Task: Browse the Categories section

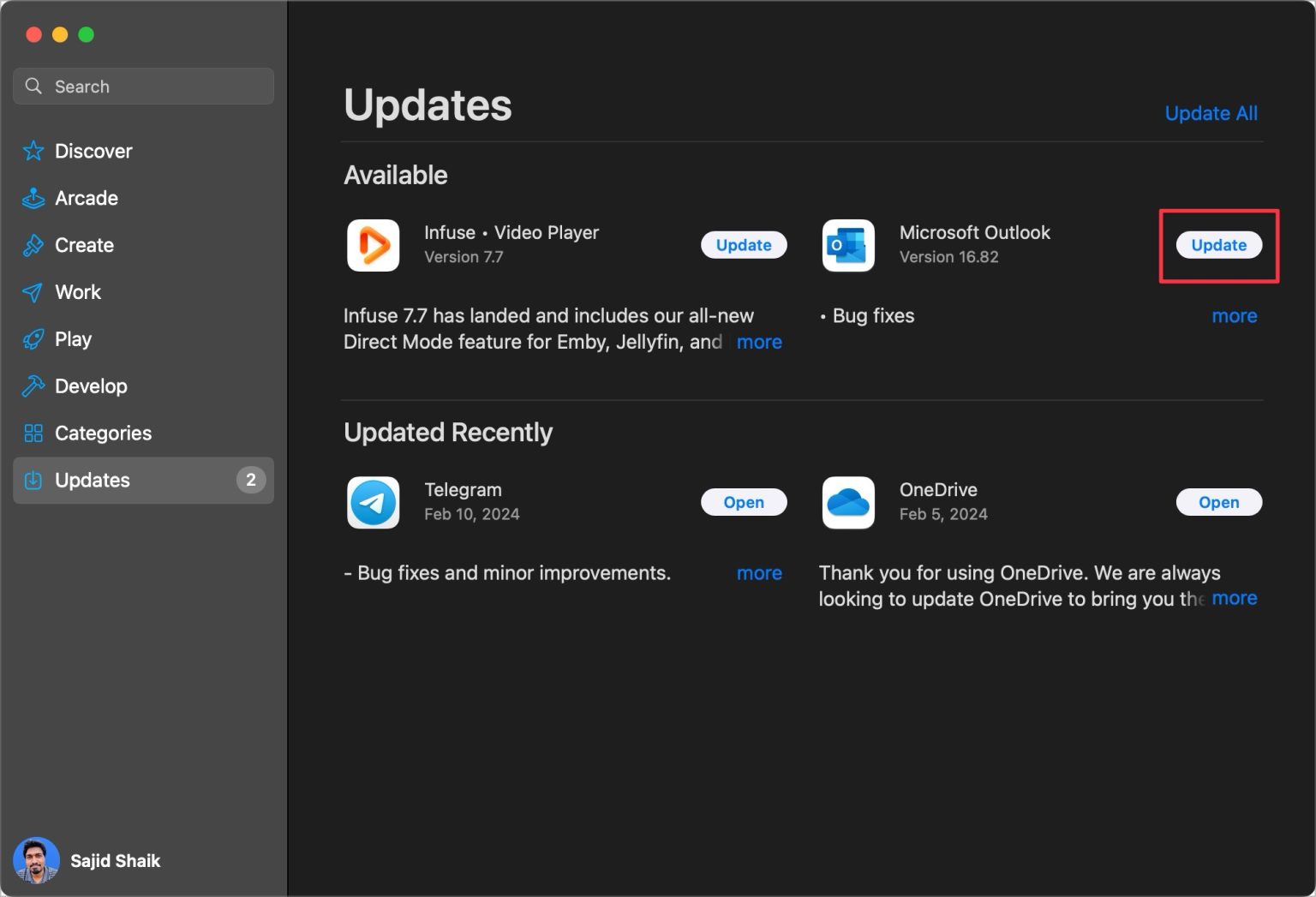Action: click(x=103, y=433)
